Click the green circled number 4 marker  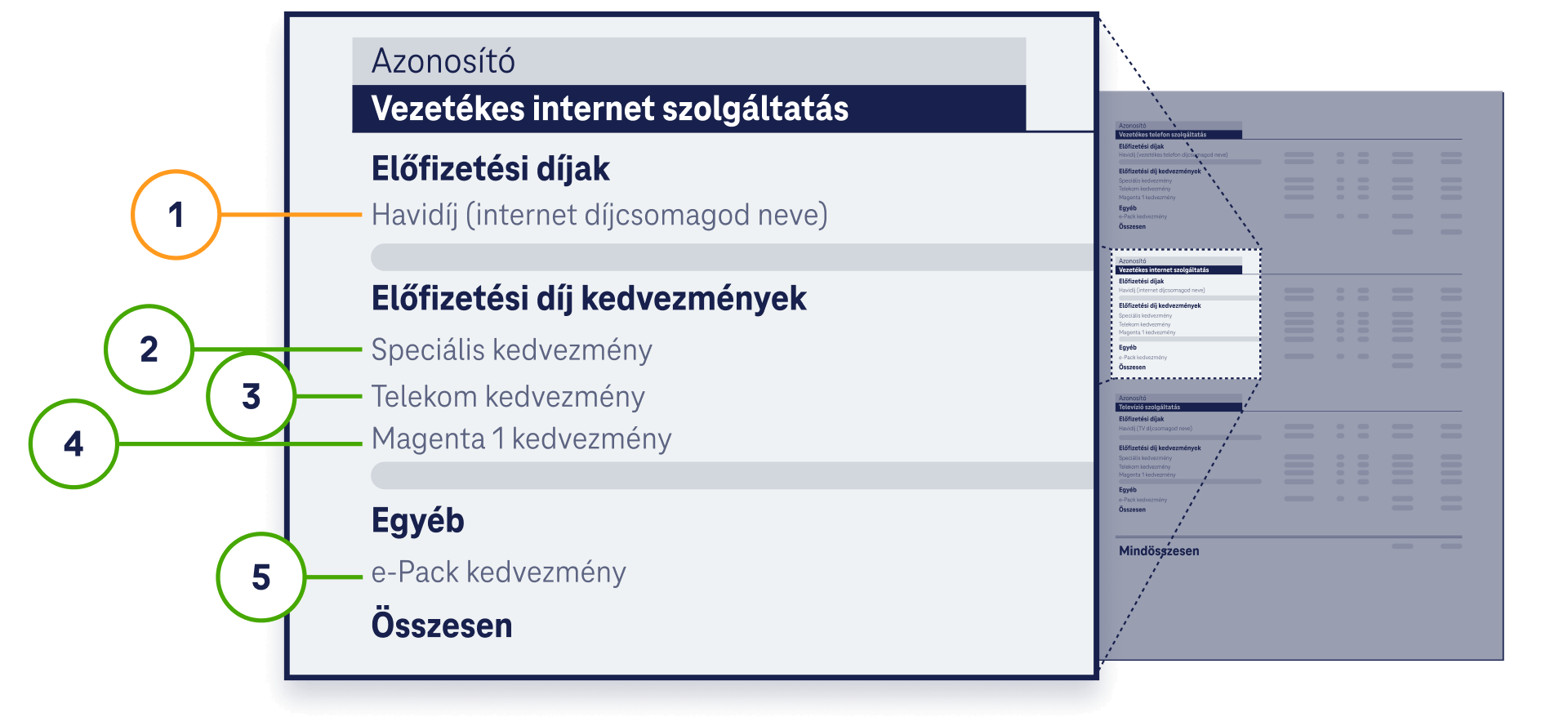(x=73, y=443)
